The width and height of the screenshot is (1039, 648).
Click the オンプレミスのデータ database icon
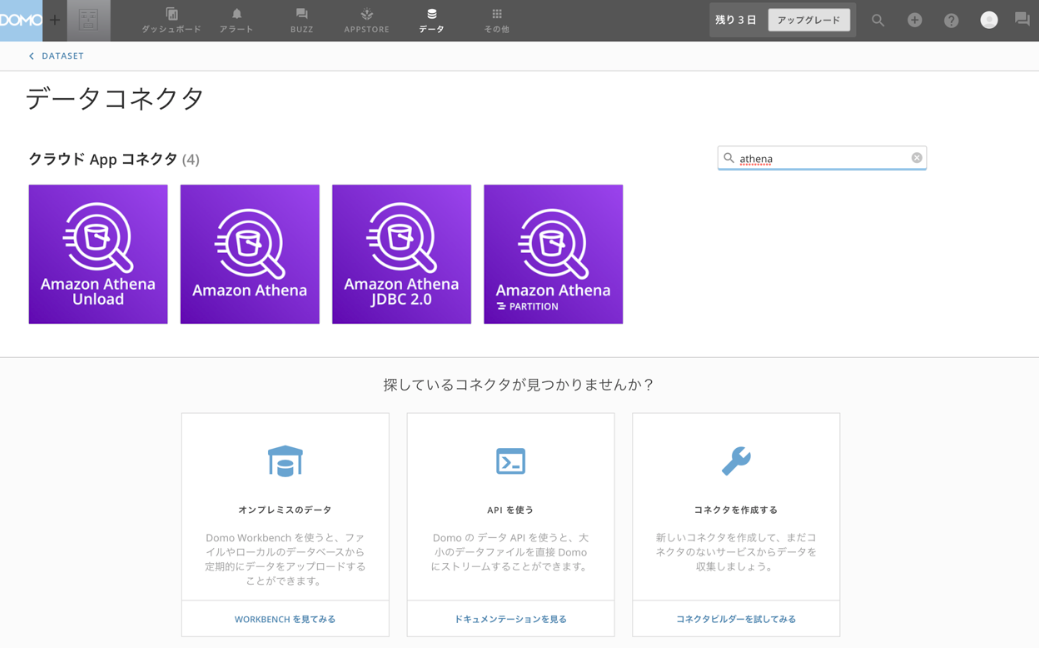pyautogui.click(x=285, y=461)
